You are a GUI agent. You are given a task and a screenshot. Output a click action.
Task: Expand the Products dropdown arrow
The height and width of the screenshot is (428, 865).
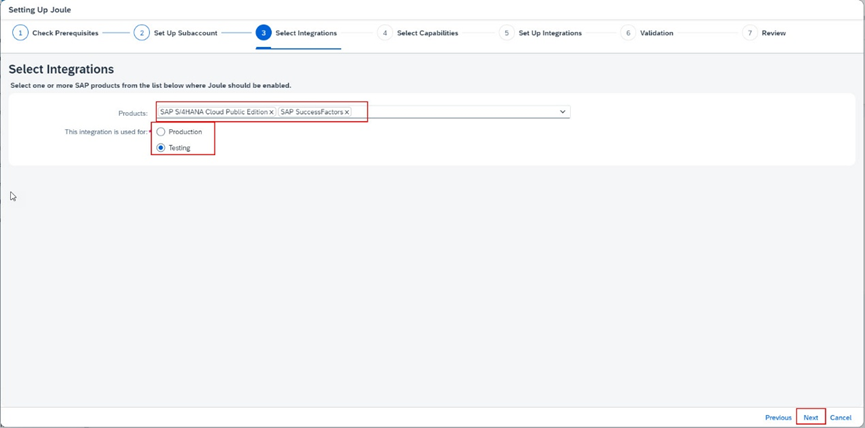coord(562,112)
